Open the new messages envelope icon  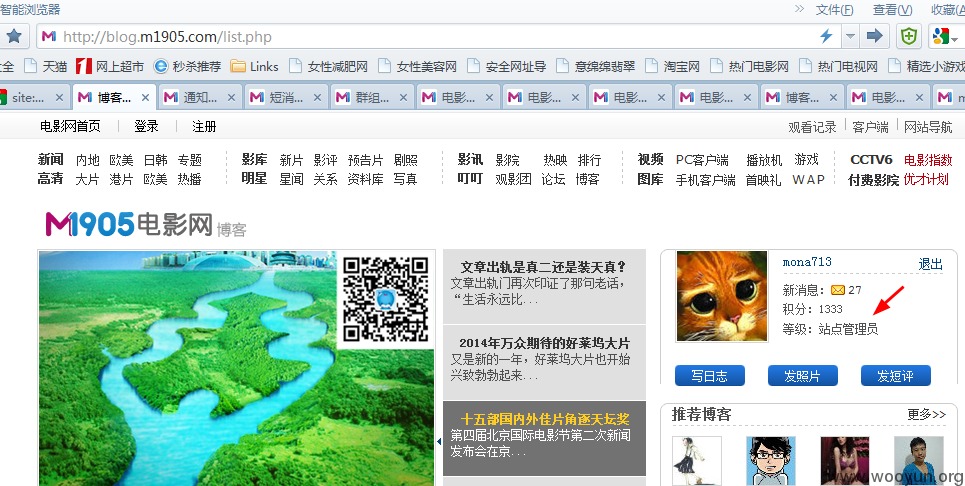tap(838, 290)
